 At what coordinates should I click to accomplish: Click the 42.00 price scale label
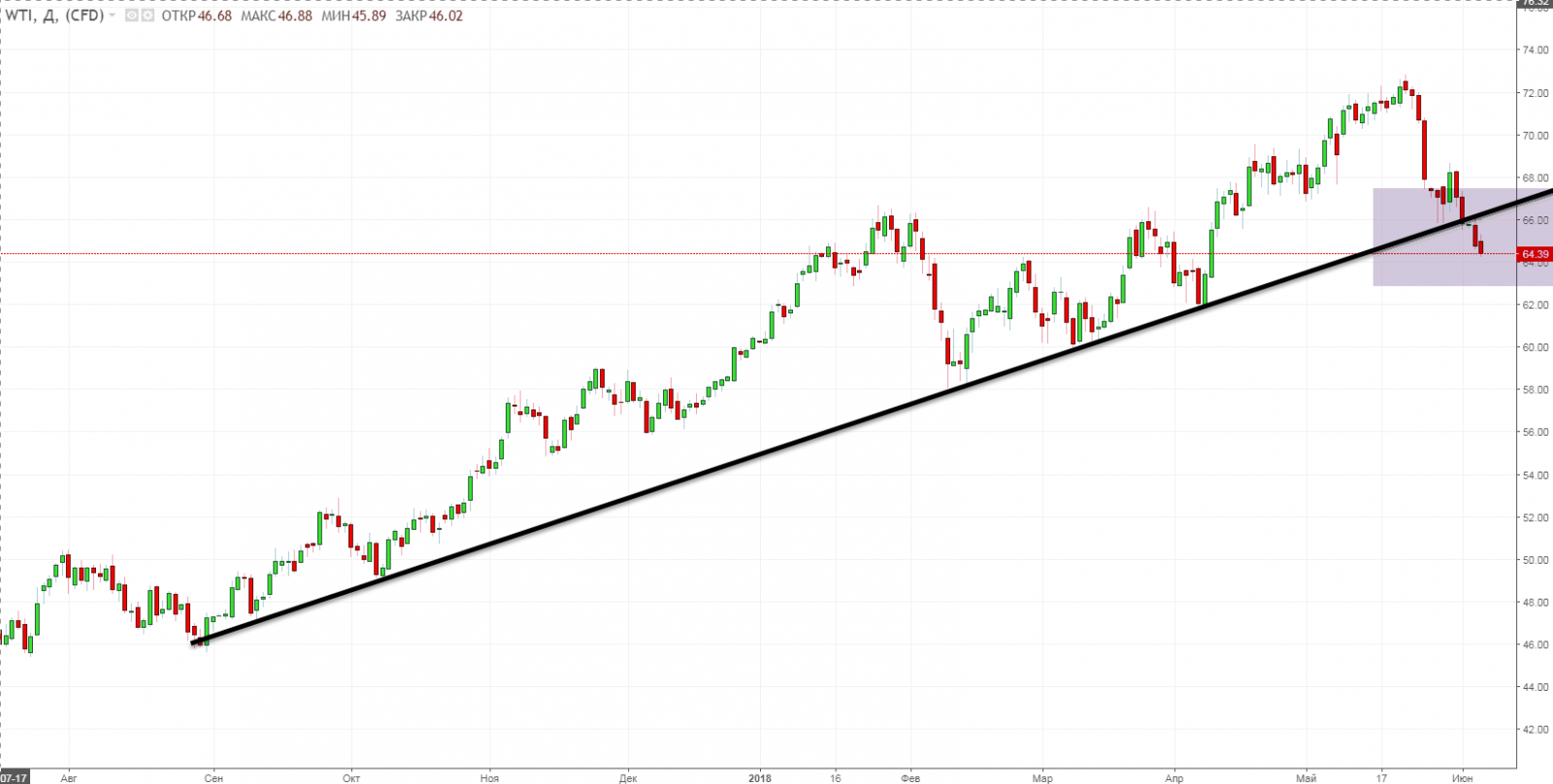coord(1536,730)
